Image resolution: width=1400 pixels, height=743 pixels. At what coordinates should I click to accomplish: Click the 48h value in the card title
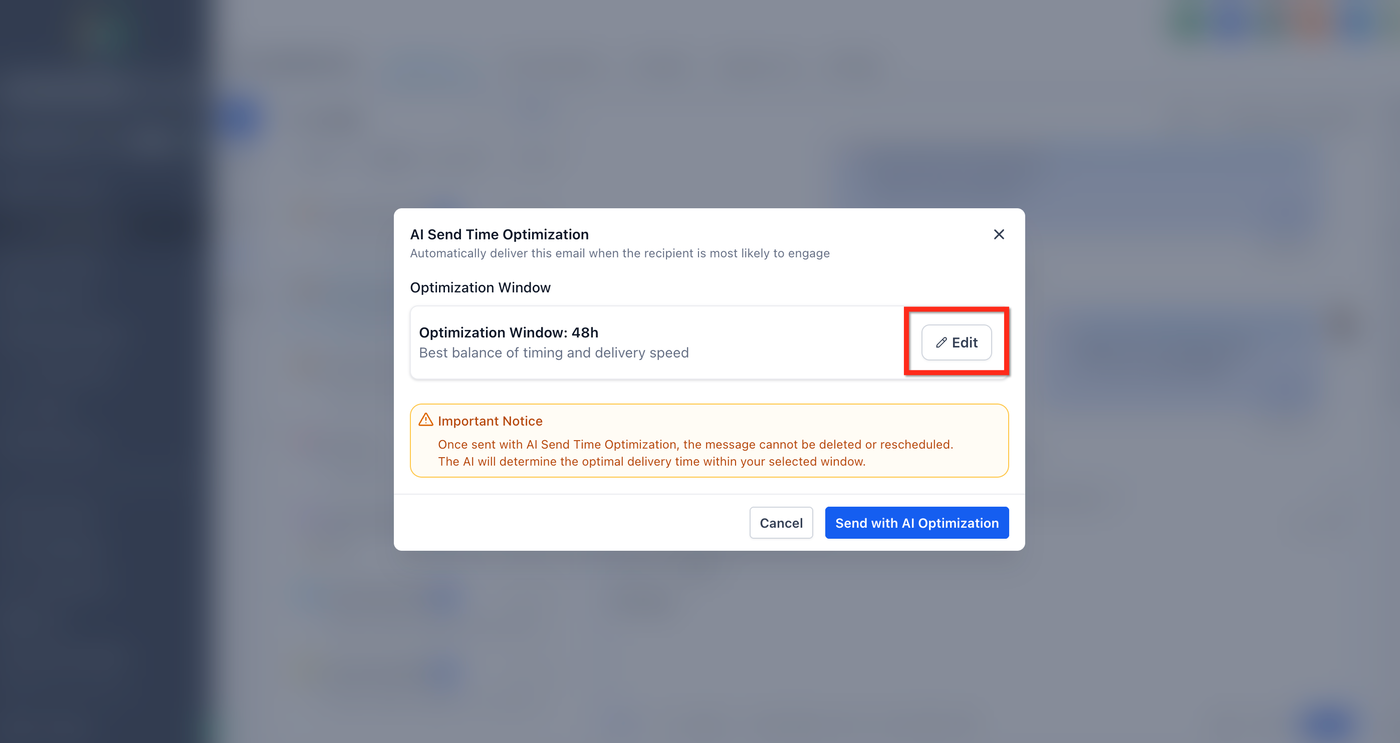[x=585, y=333]
